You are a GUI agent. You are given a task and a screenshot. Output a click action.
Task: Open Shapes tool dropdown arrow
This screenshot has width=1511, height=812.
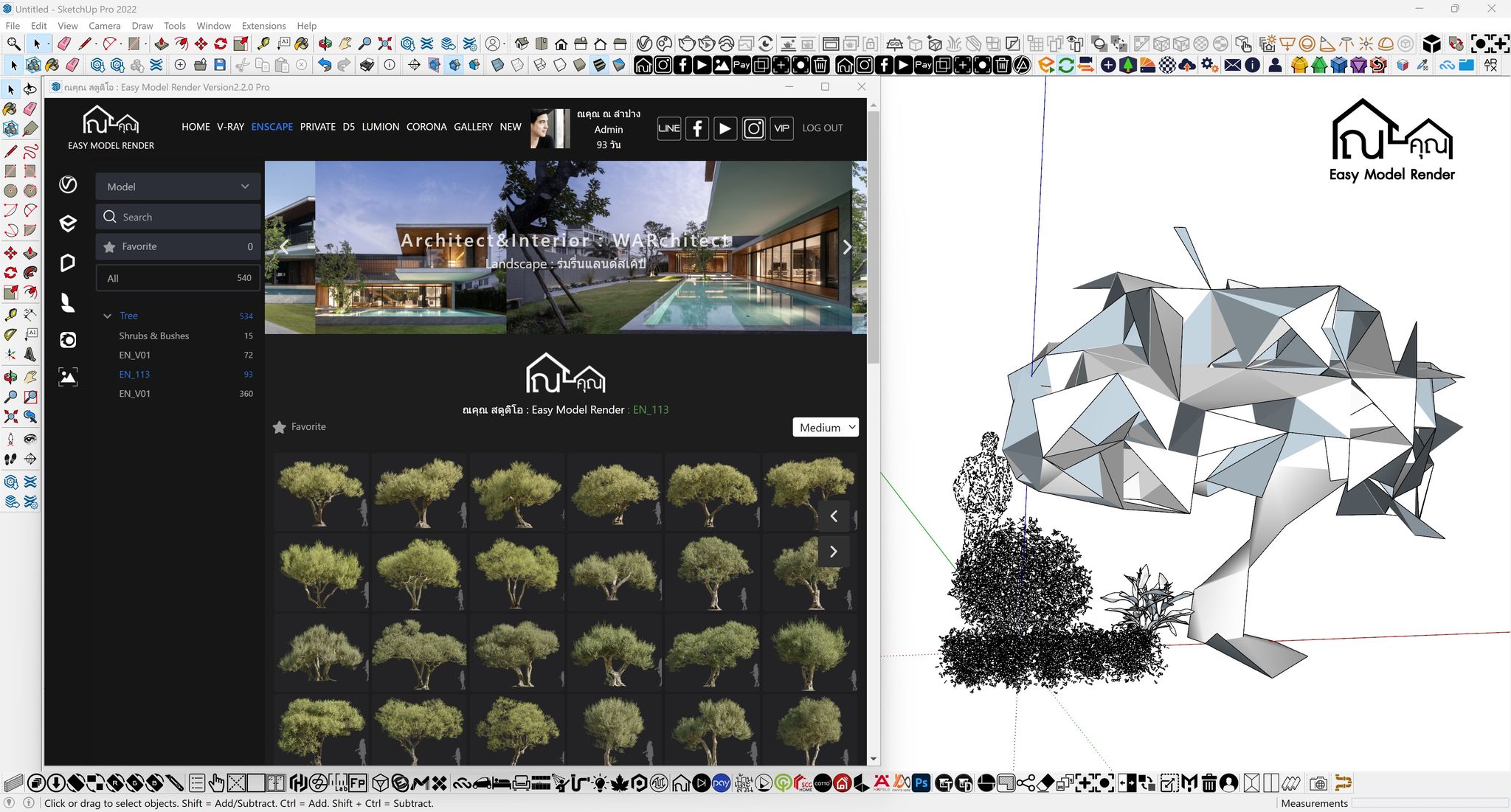pyautogui.click(x=145, y=44)
